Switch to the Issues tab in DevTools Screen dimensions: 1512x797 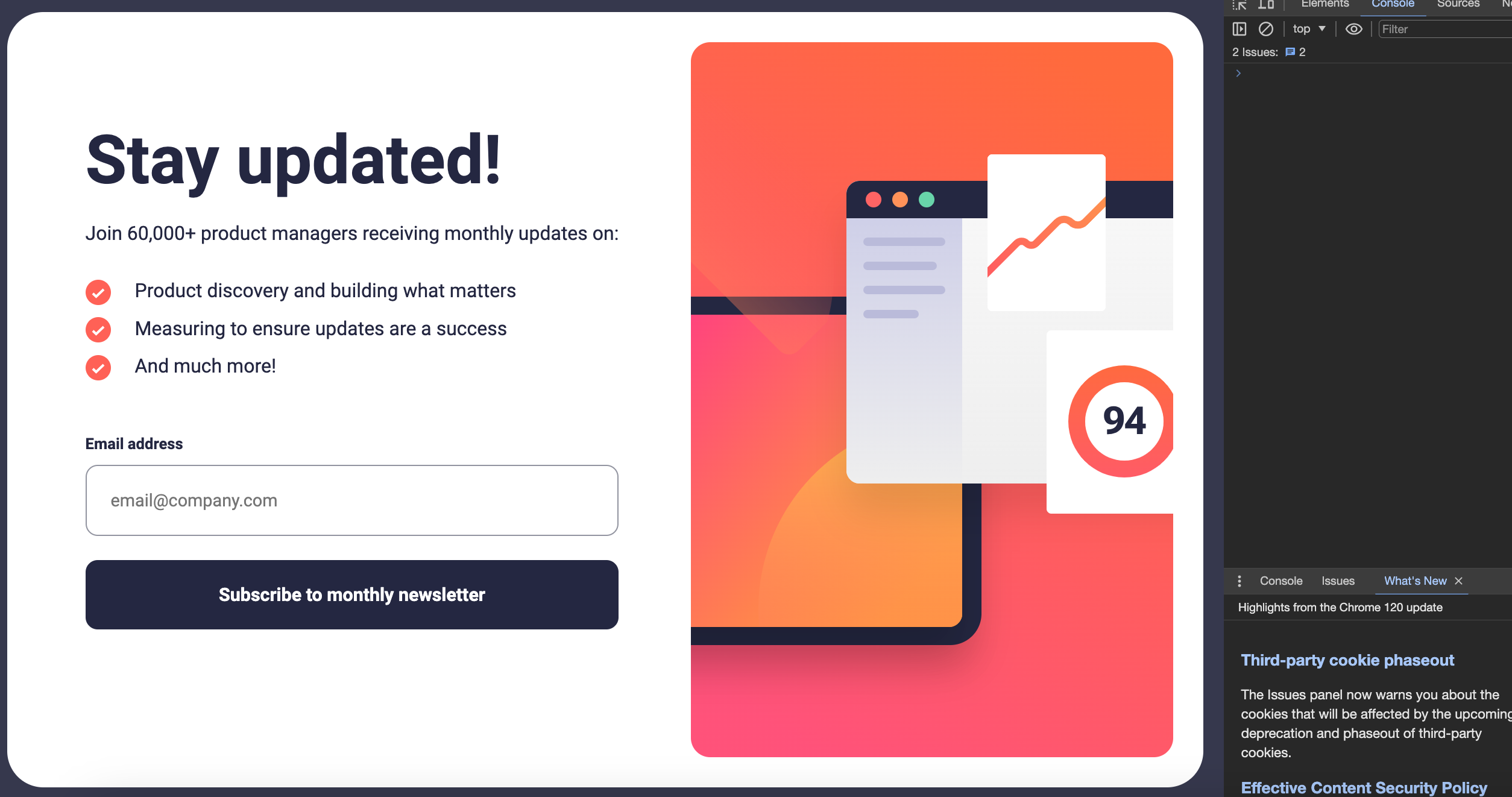(1338, 581)
